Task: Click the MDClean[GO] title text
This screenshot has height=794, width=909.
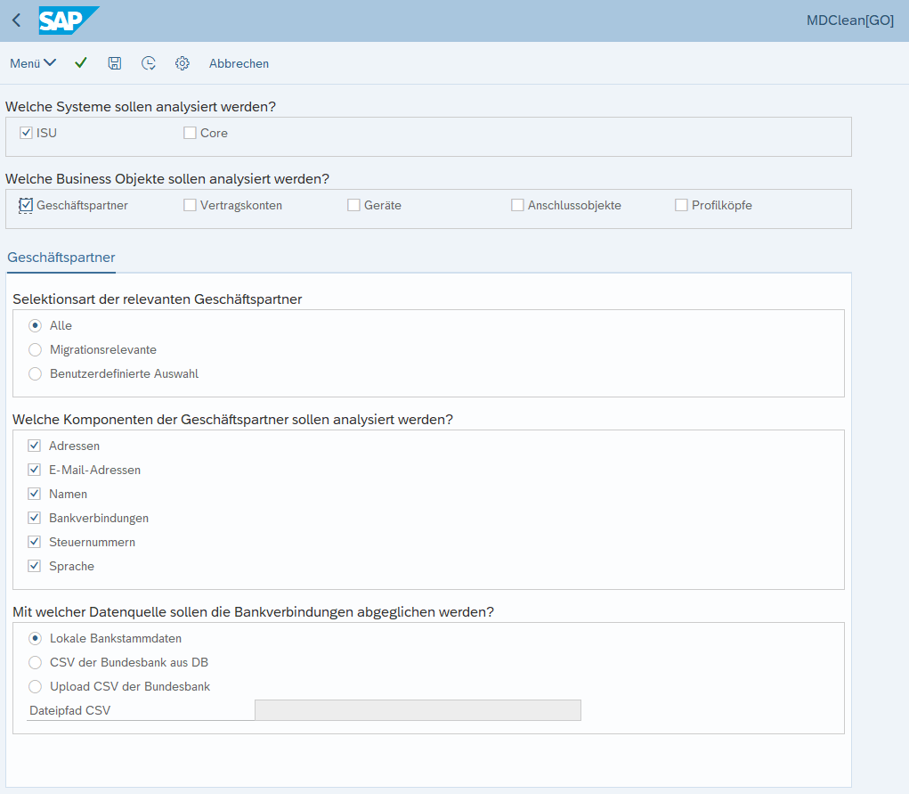Action: pyautogui.click(x=850, y=21)
